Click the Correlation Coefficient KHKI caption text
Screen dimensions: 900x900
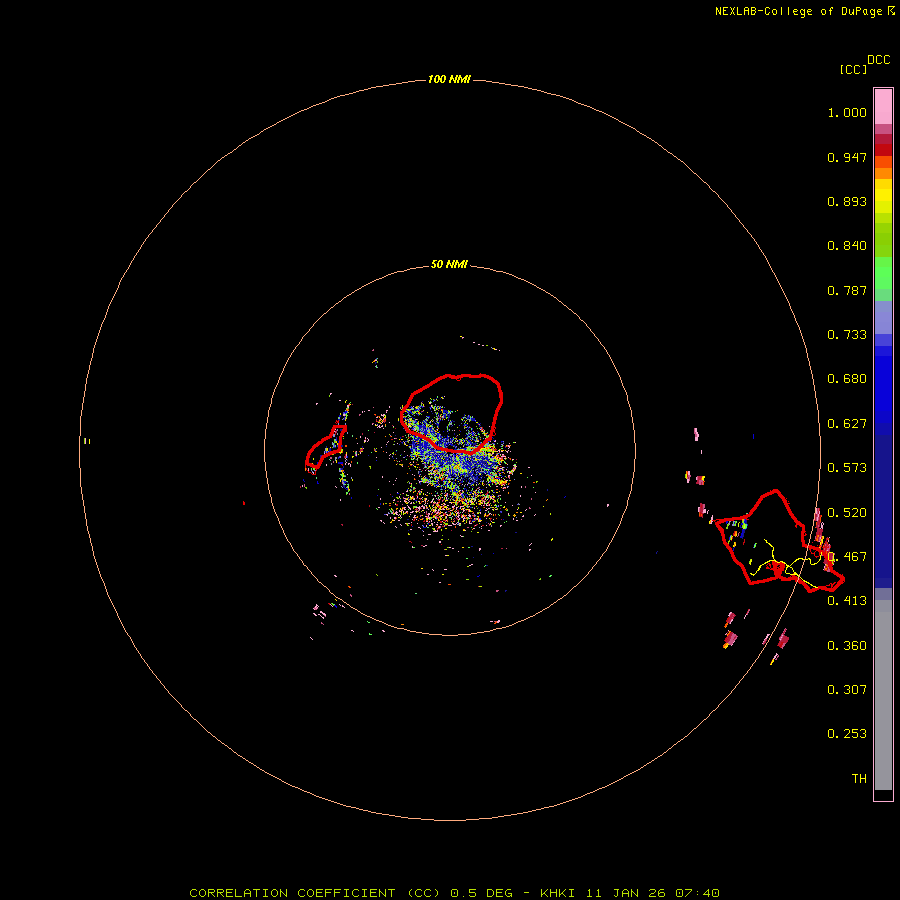coord(454,893)
